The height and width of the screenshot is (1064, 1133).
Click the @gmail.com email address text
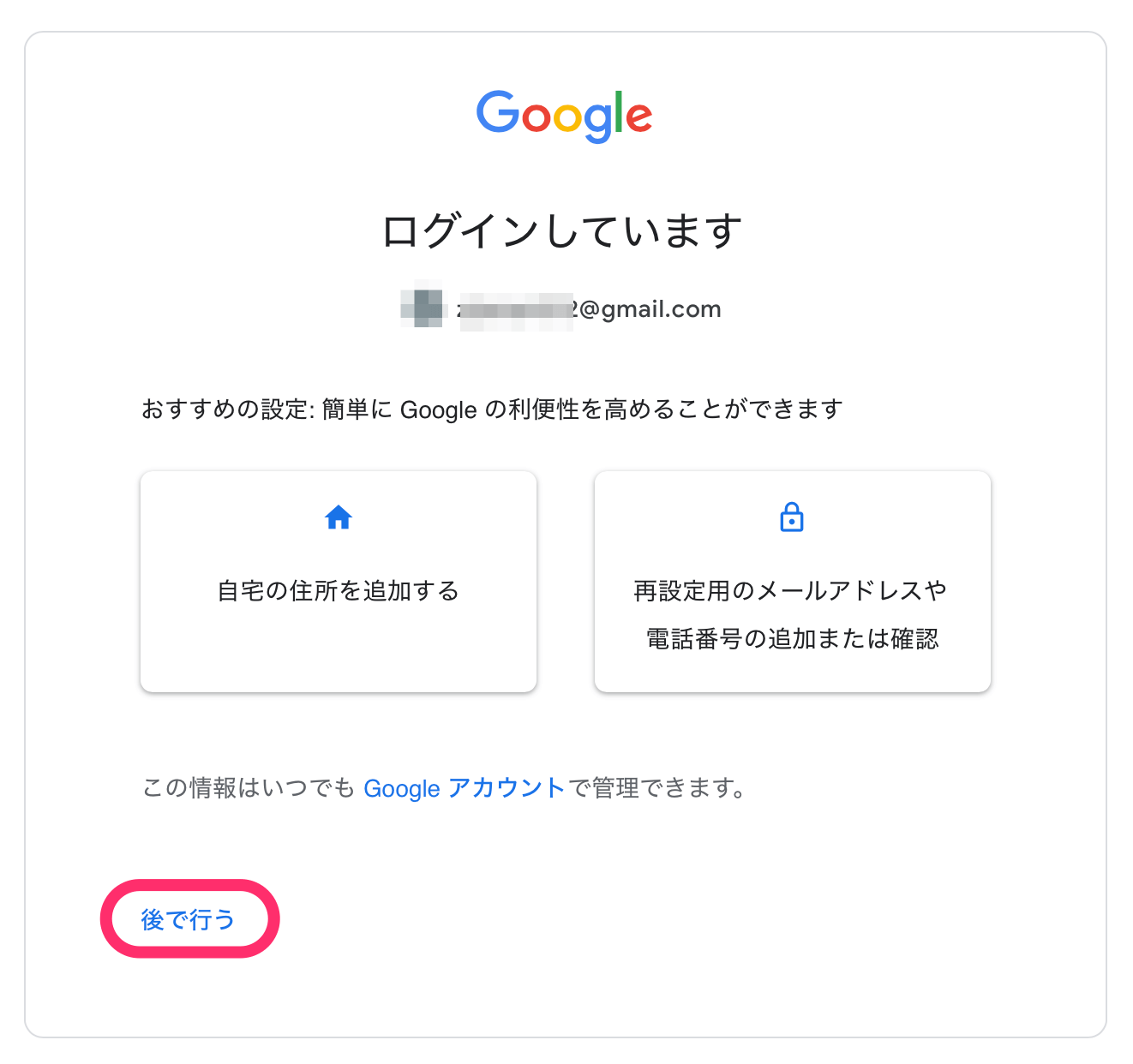click(x=651, y=309)
